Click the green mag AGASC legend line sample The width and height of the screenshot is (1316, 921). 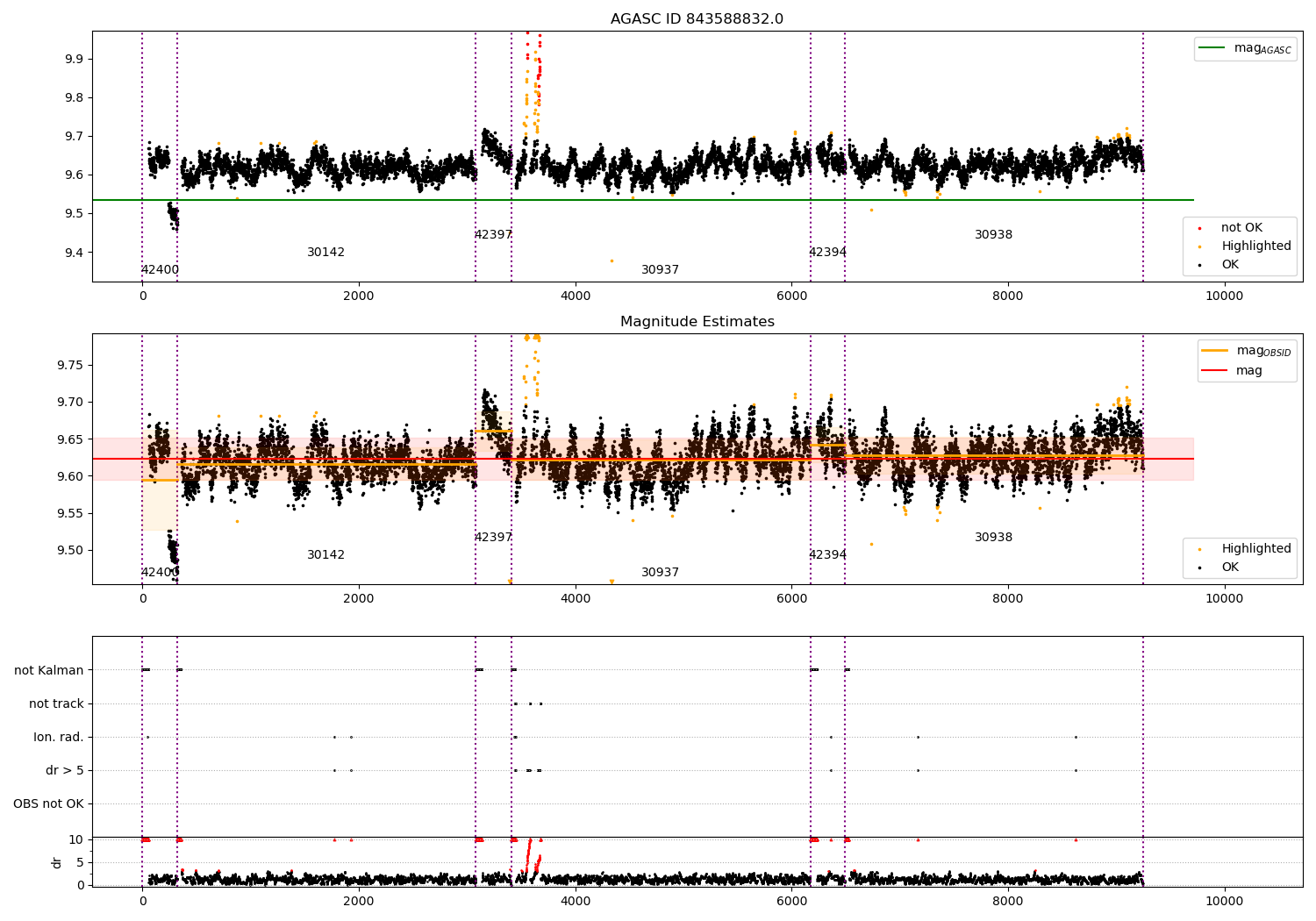point(1212,48)
